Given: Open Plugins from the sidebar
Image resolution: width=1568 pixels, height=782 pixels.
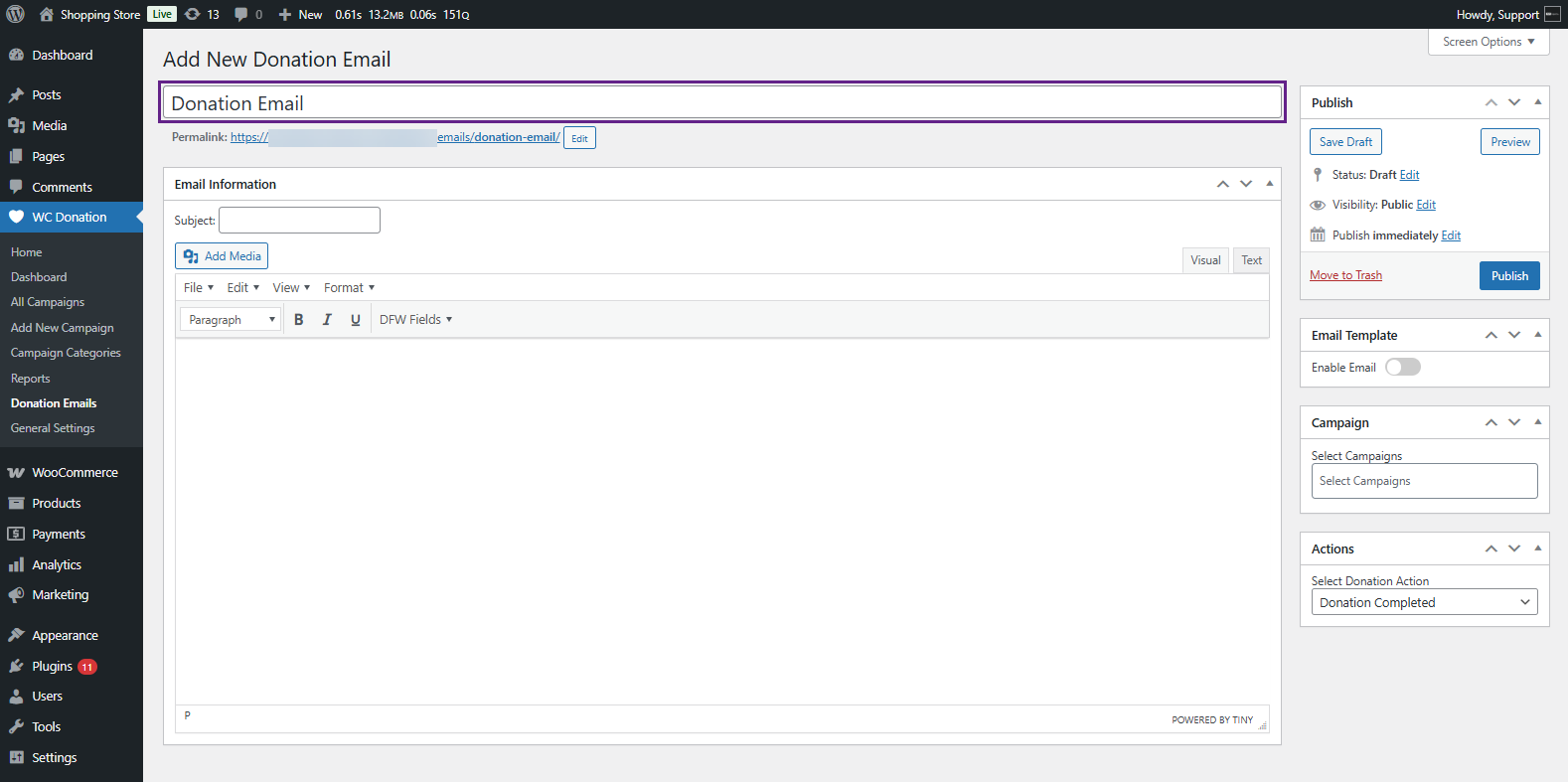Looking at the screenshot, I should coord(52,666).
